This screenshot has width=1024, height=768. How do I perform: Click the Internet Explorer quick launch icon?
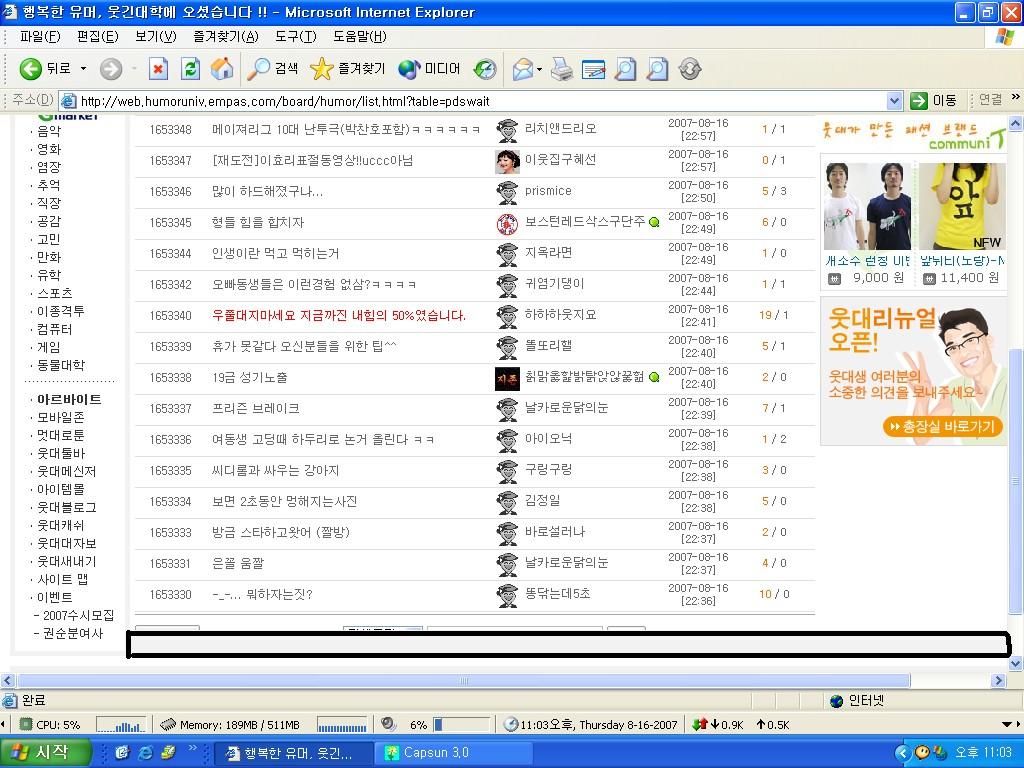(145, 752)
